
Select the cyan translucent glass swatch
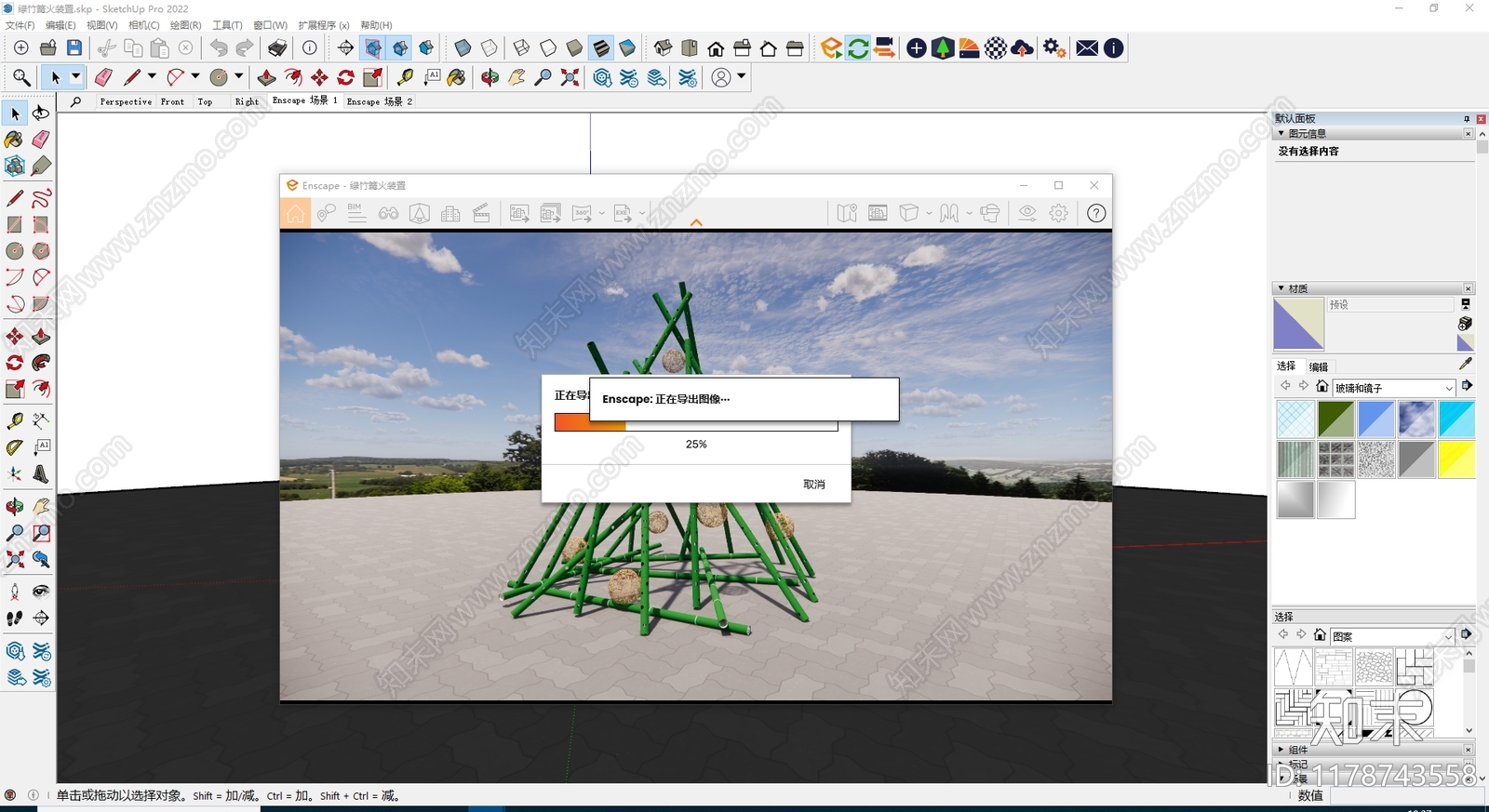[1456, 419]
